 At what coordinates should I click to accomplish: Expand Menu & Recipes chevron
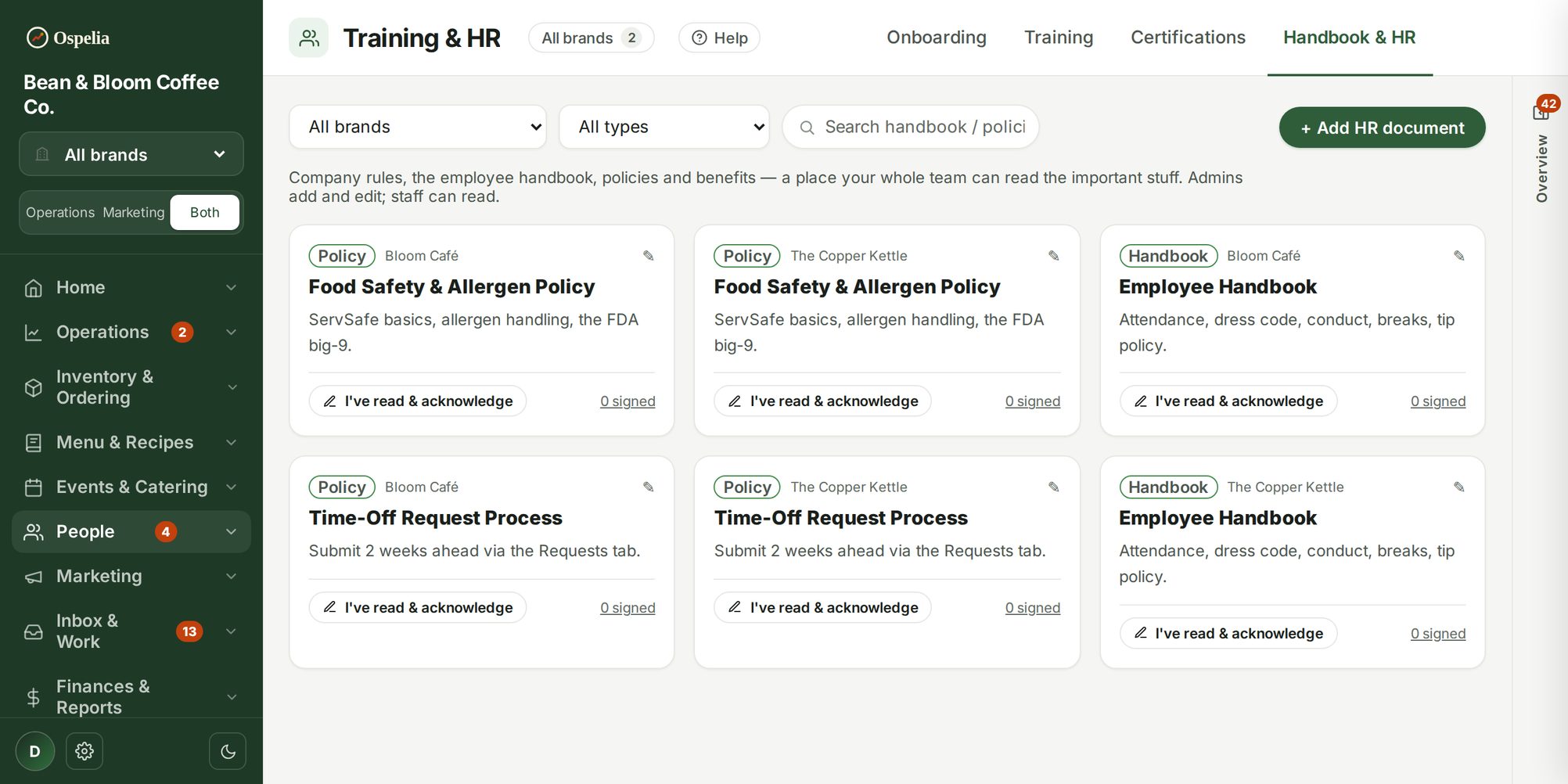pos(232,443)
